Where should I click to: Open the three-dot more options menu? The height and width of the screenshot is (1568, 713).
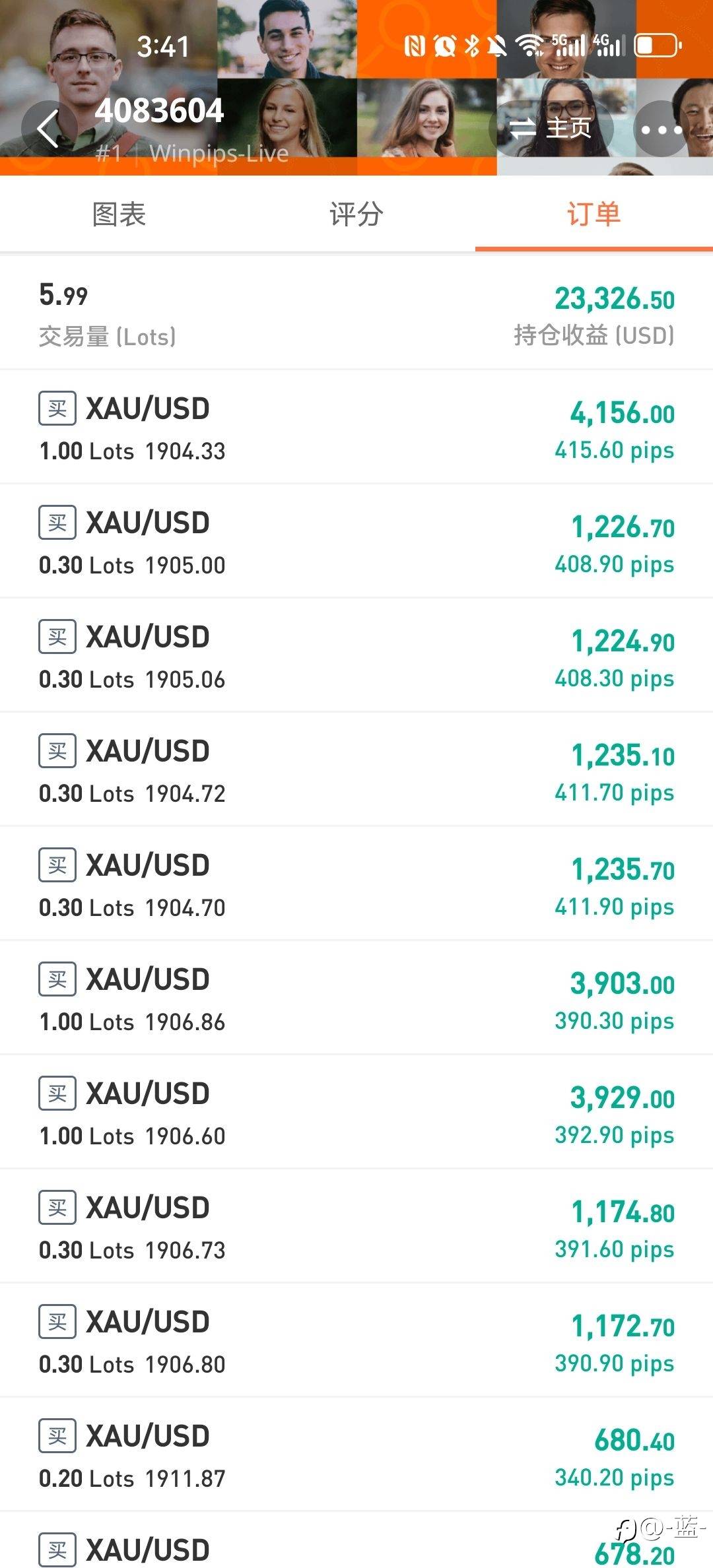tap(661, 129)
